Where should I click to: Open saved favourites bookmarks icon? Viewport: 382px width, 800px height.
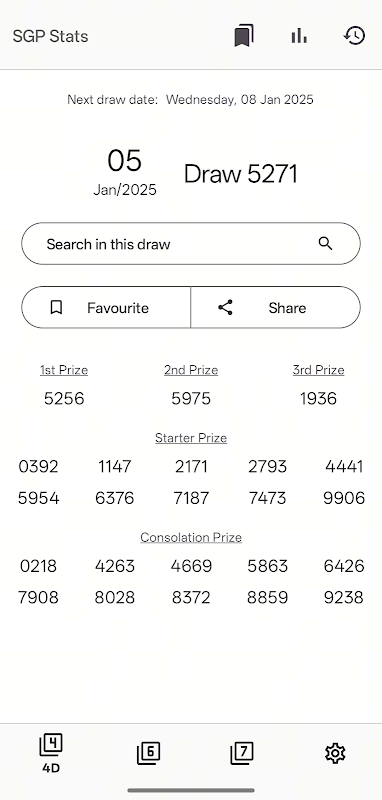pos(244,36)
